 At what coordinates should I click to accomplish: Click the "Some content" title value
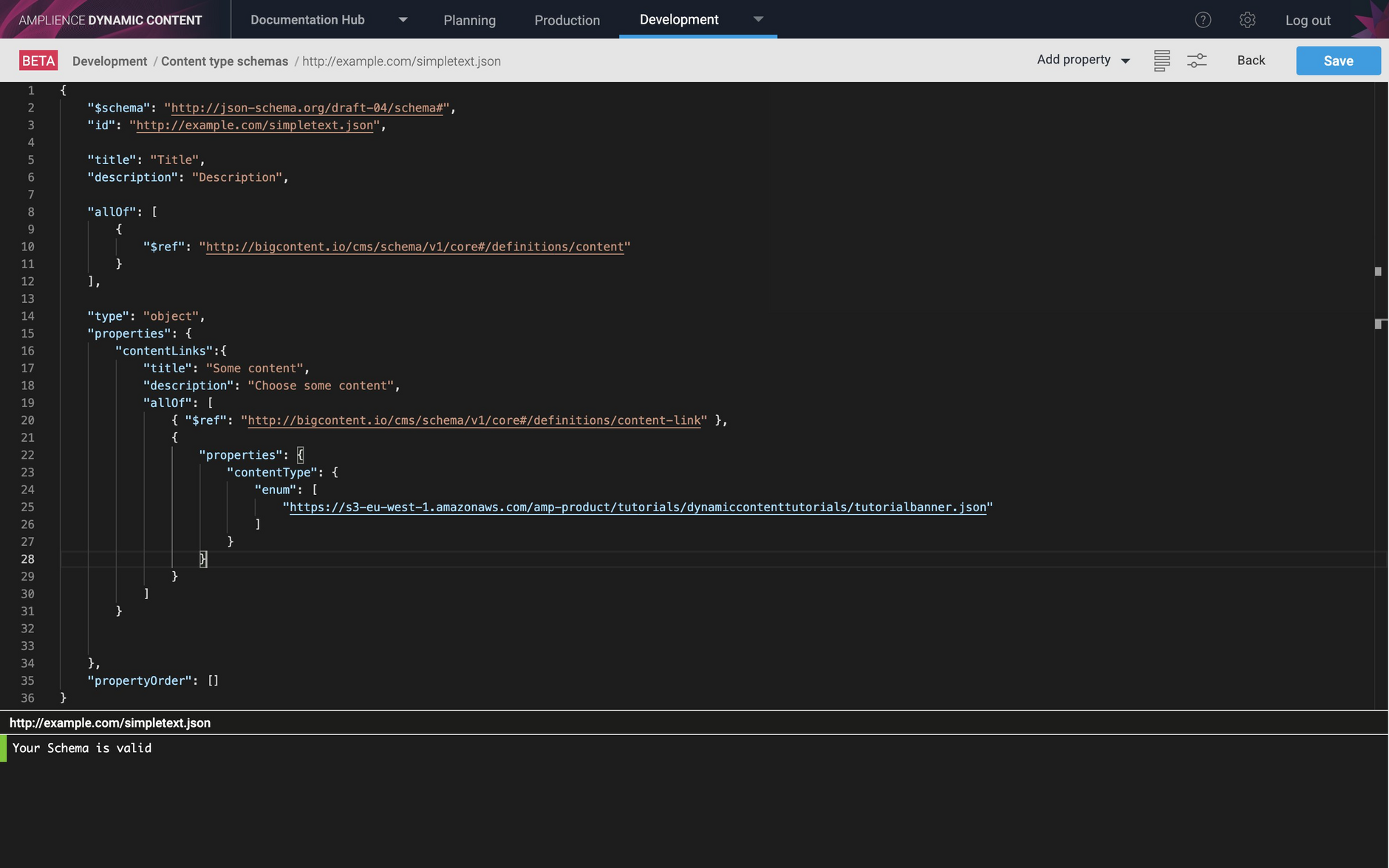click(x=255, y=368)
